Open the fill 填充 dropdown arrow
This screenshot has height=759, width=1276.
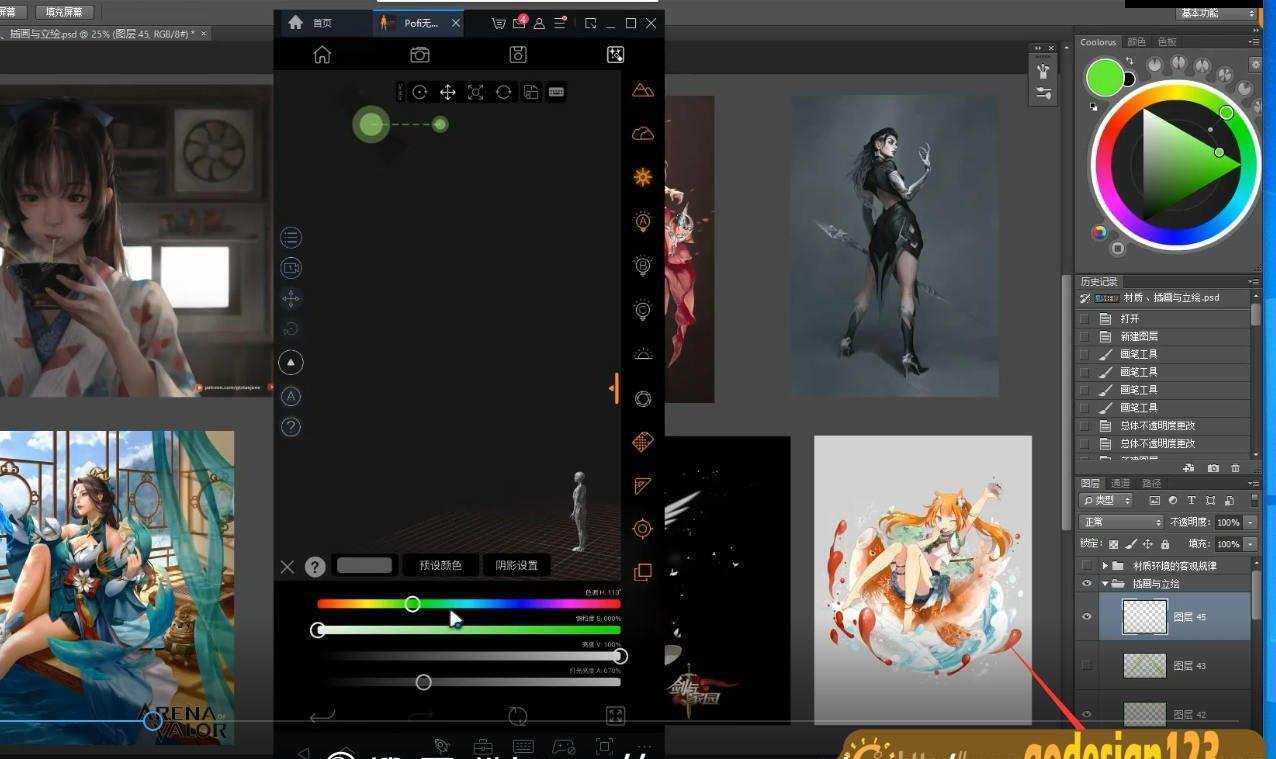tap(1250, 544)
